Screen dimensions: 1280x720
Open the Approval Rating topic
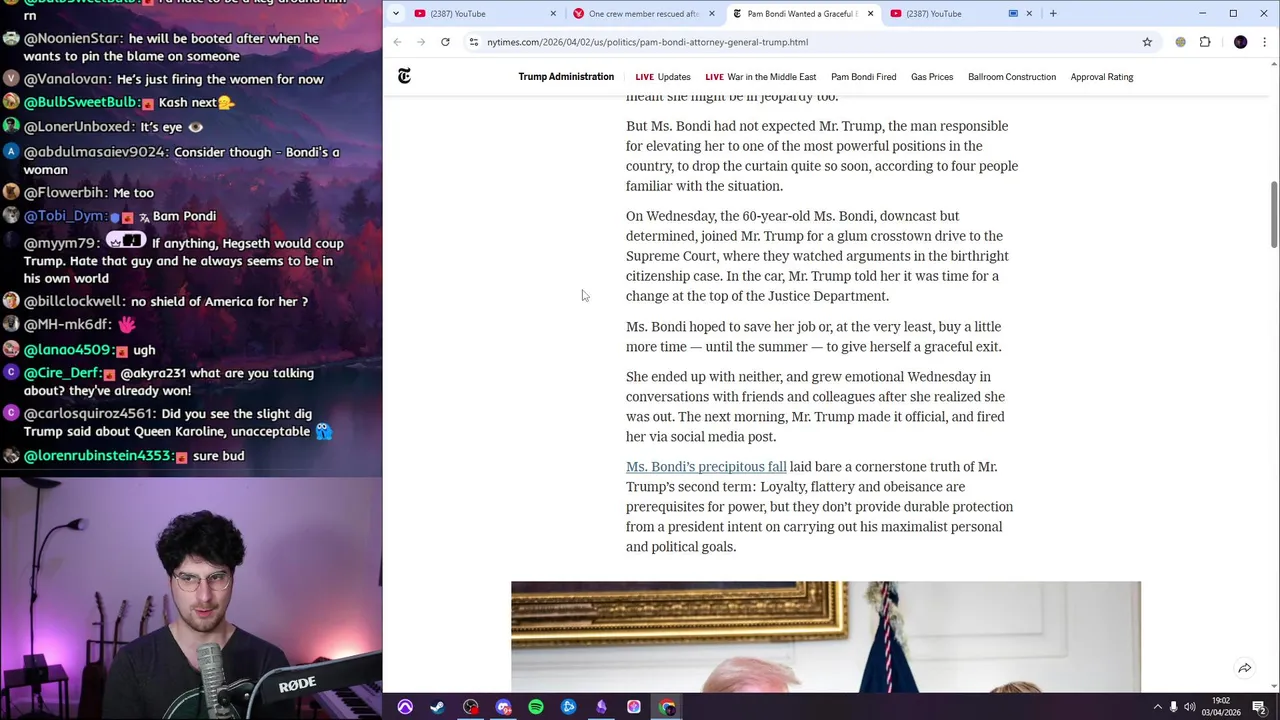coord(1102,77)
